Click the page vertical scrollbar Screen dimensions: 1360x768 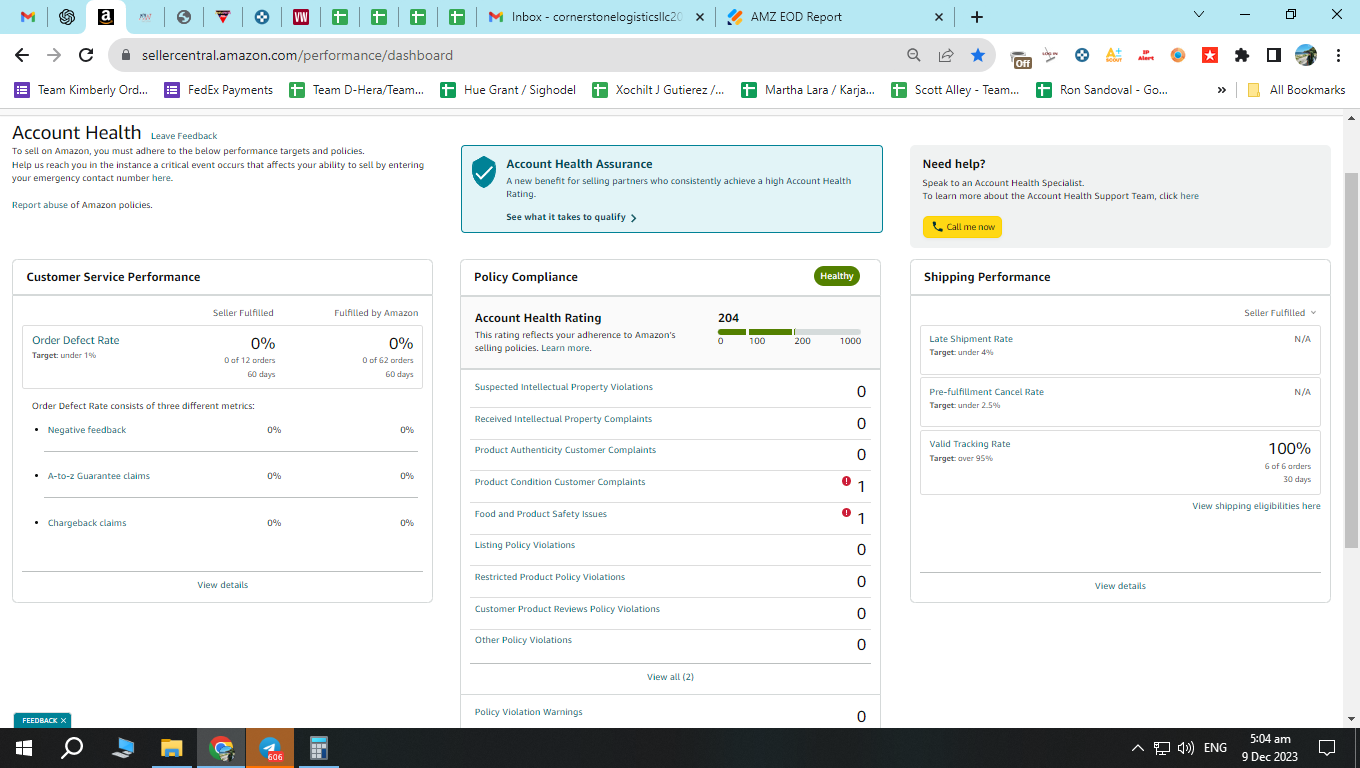(x=1351, y=360)
